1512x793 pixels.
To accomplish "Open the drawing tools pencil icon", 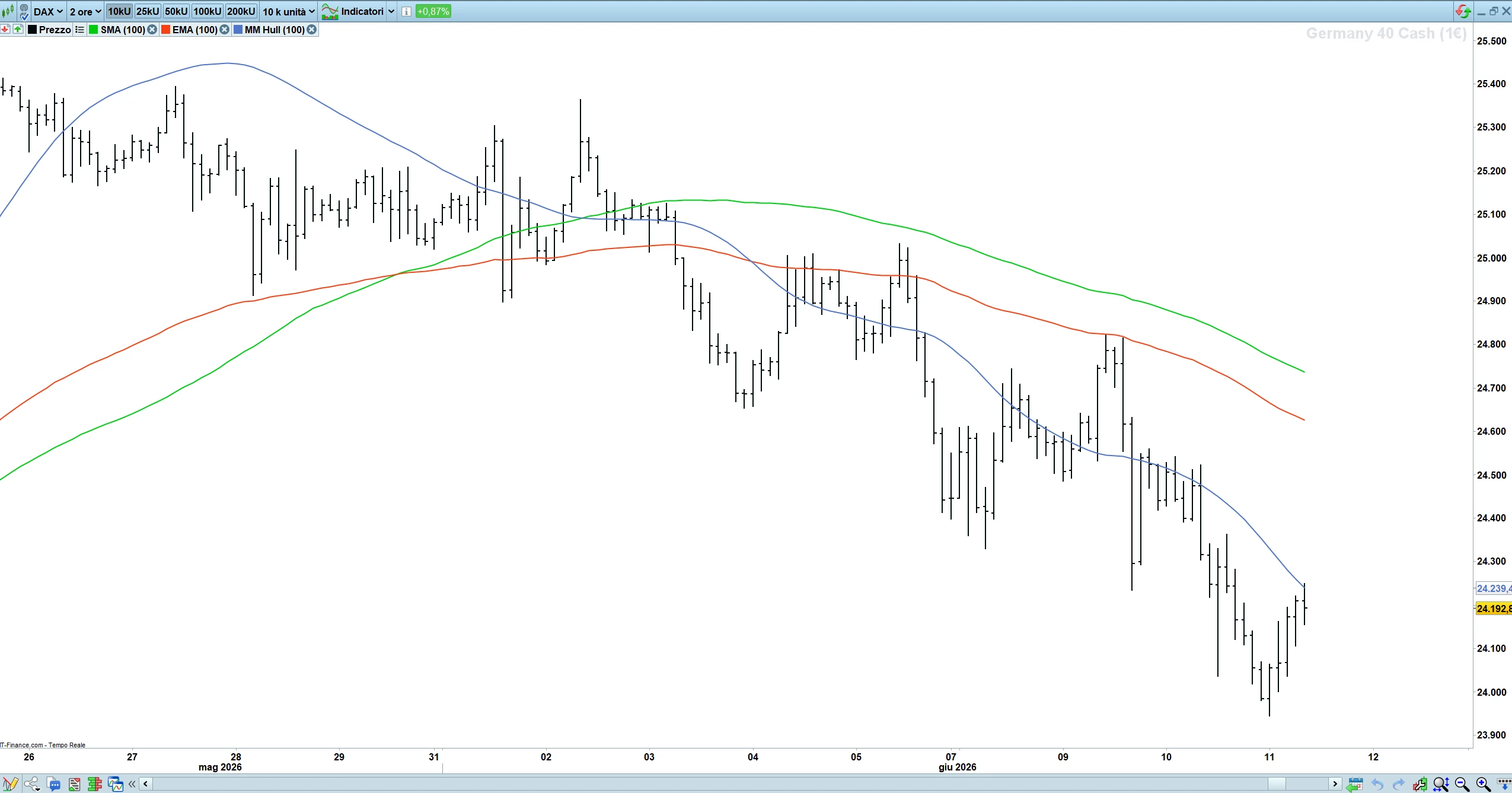I will pos(10,784).
